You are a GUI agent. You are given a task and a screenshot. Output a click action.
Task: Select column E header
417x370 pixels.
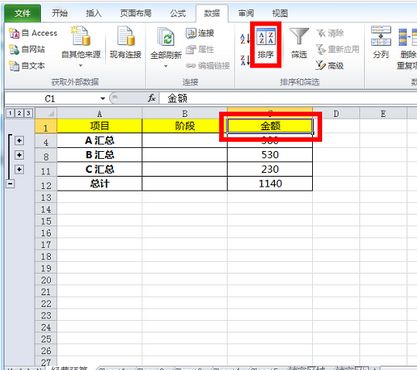tap(383, 113)
